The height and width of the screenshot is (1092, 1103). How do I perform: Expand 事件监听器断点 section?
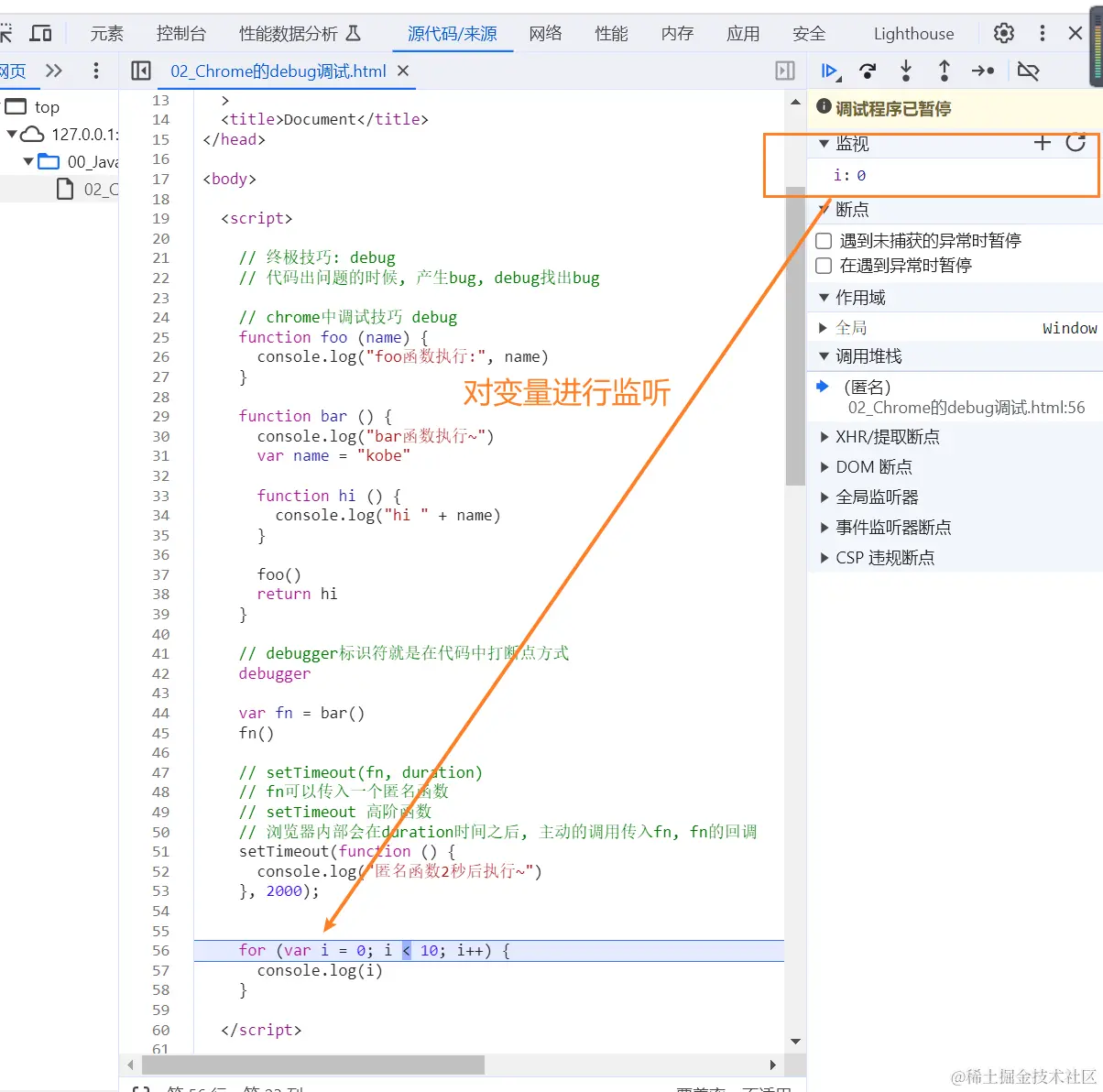[825, 528]
